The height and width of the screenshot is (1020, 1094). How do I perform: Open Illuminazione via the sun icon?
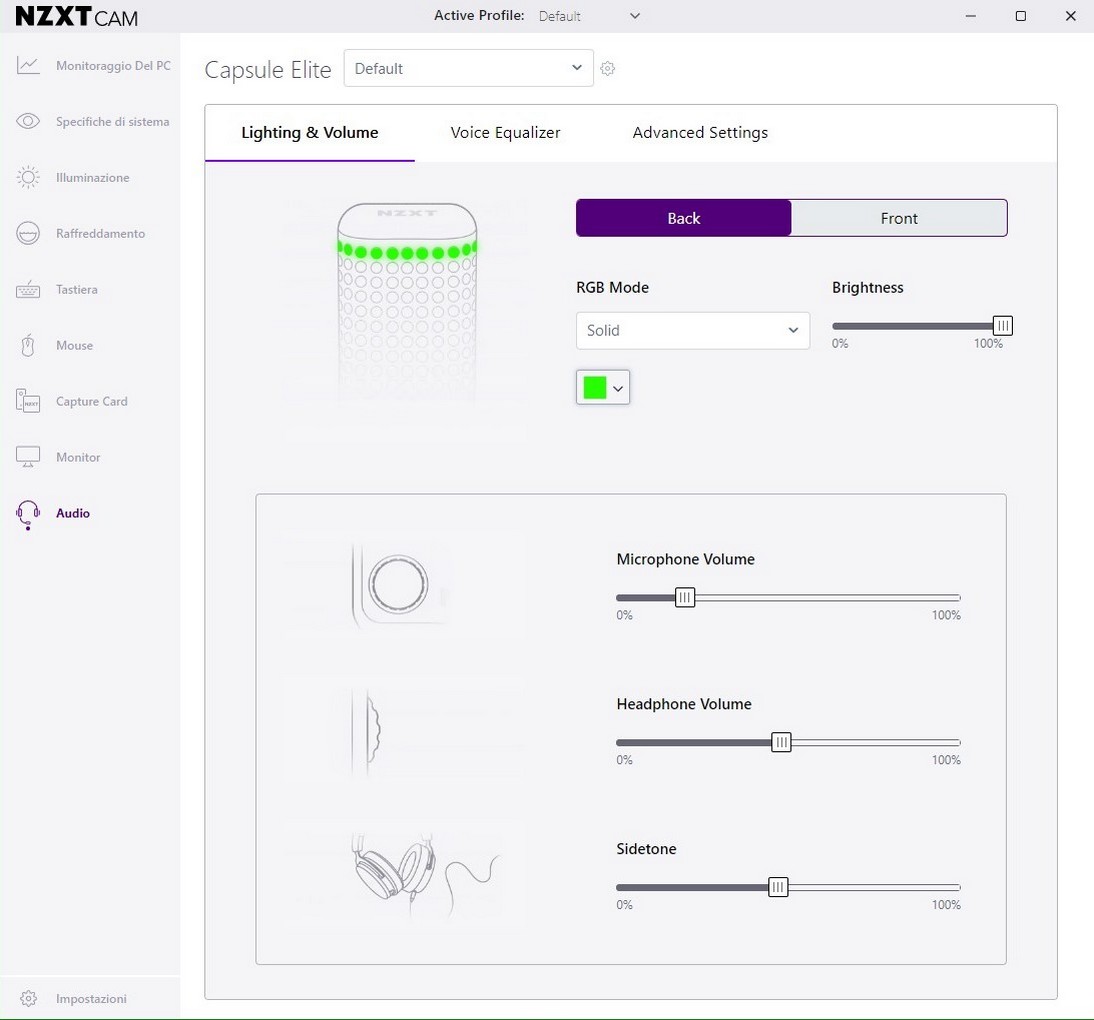coord(28,178)
